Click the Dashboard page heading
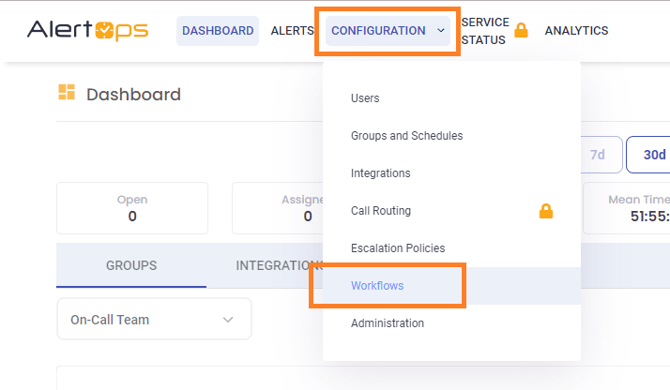670x390 pixels. pos(133,94)
